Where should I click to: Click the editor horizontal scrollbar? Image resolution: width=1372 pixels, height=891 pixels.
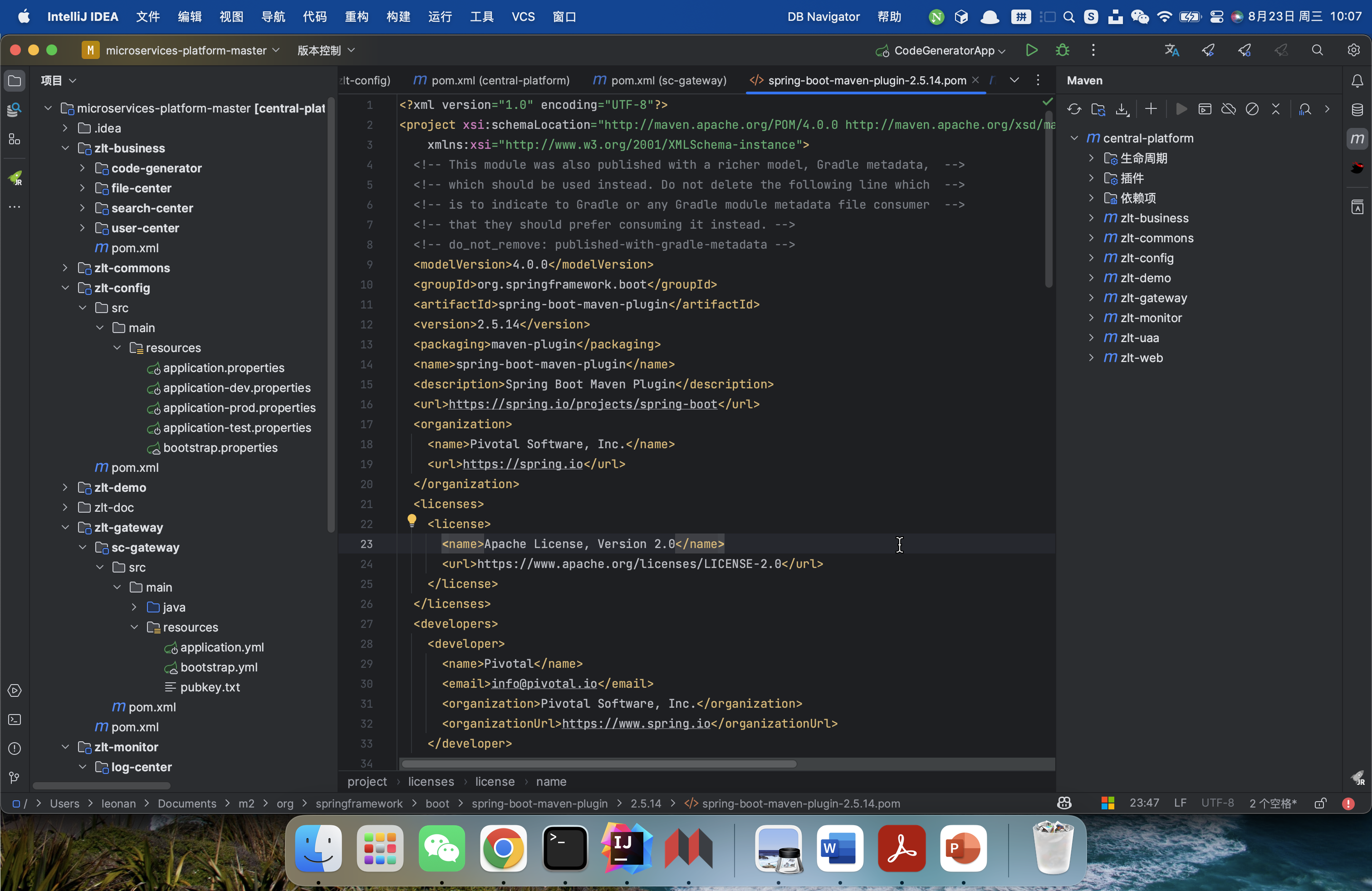tap(598, 764)
